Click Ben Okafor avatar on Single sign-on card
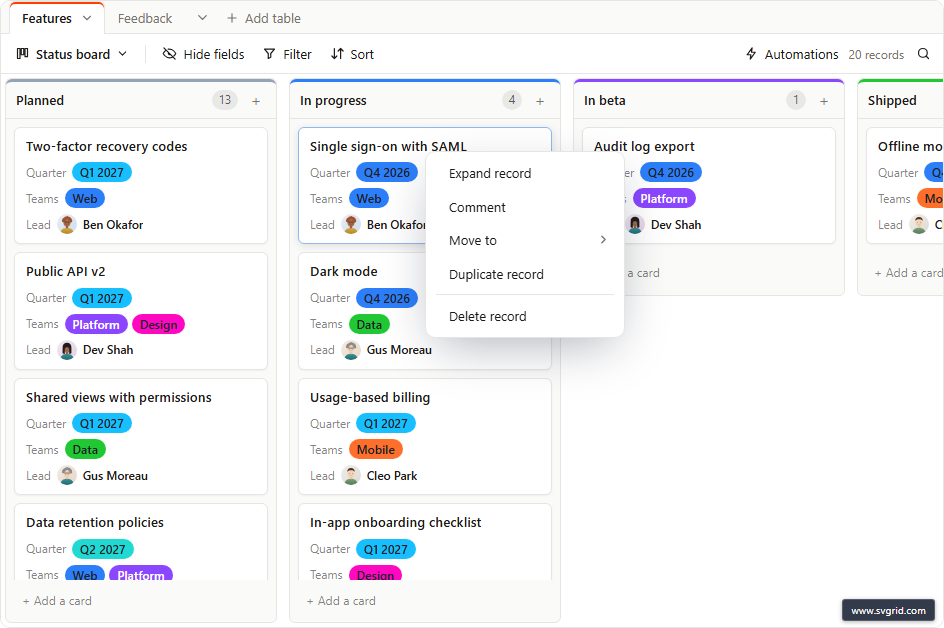Image resolution: width=944 pixels, height=628 pixels. pyautogui.click(x=351, y=225)
